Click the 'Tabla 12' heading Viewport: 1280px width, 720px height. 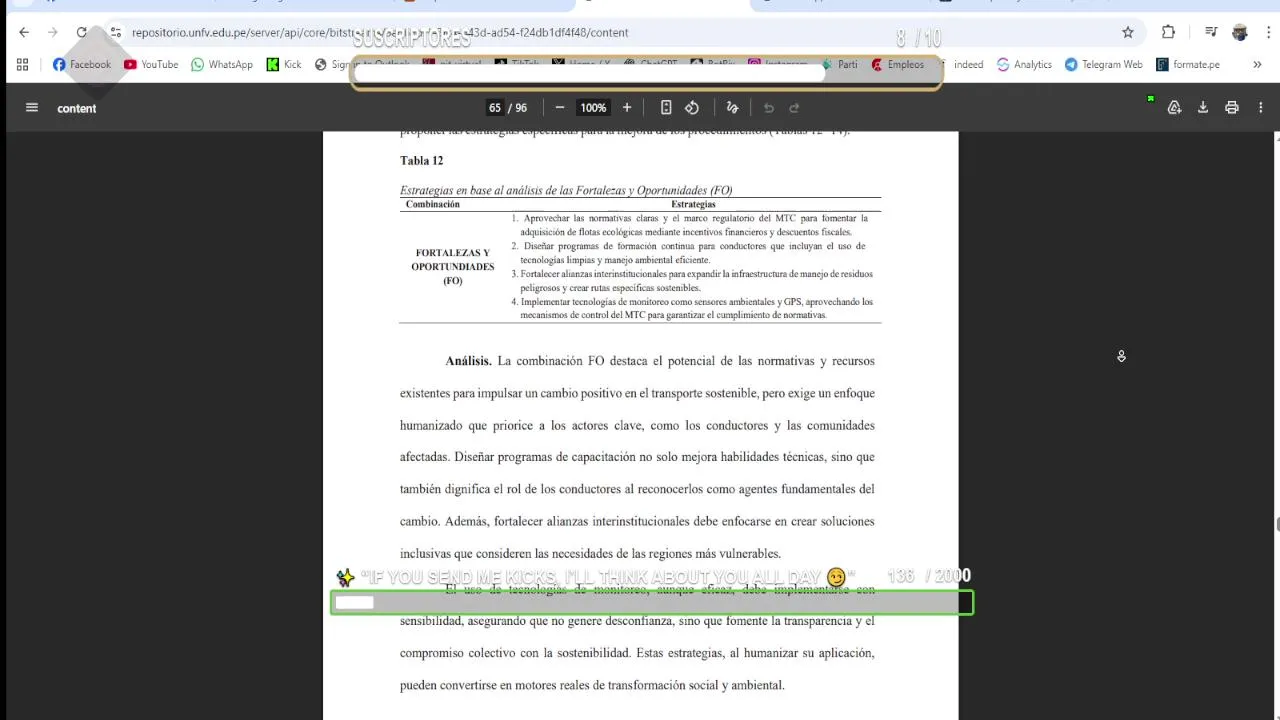coord(421,161)
